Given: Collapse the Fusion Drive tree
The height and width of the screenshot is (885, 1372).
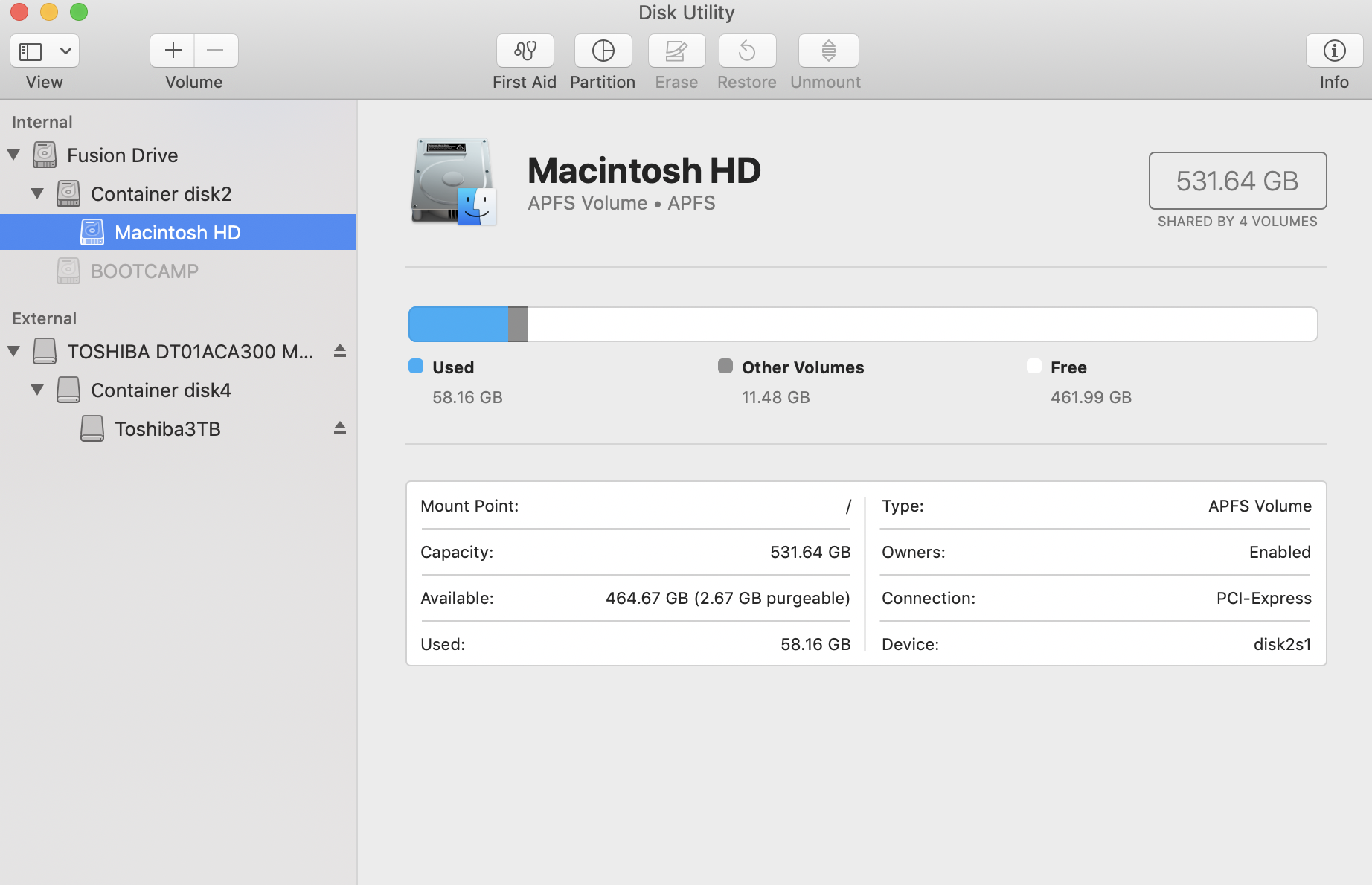Looking at the screenshot, I should click(x=13, y=155).
